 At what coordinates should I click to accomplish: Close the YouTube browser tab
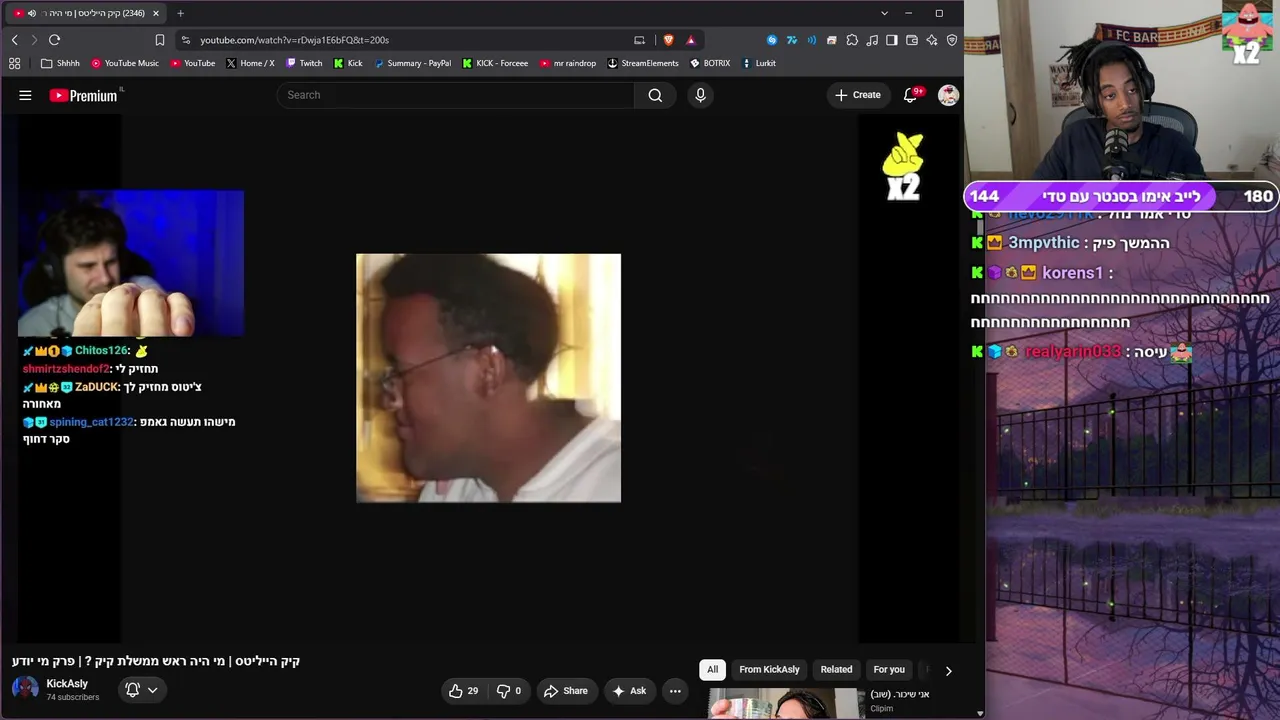click(156, 13)
